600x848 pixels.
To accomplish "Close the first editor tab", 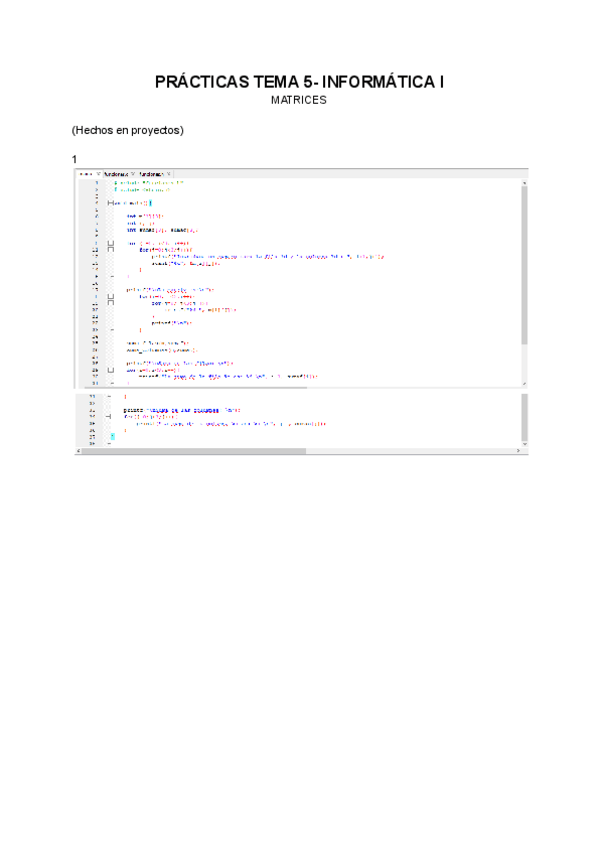I will (x=98, y=174).
